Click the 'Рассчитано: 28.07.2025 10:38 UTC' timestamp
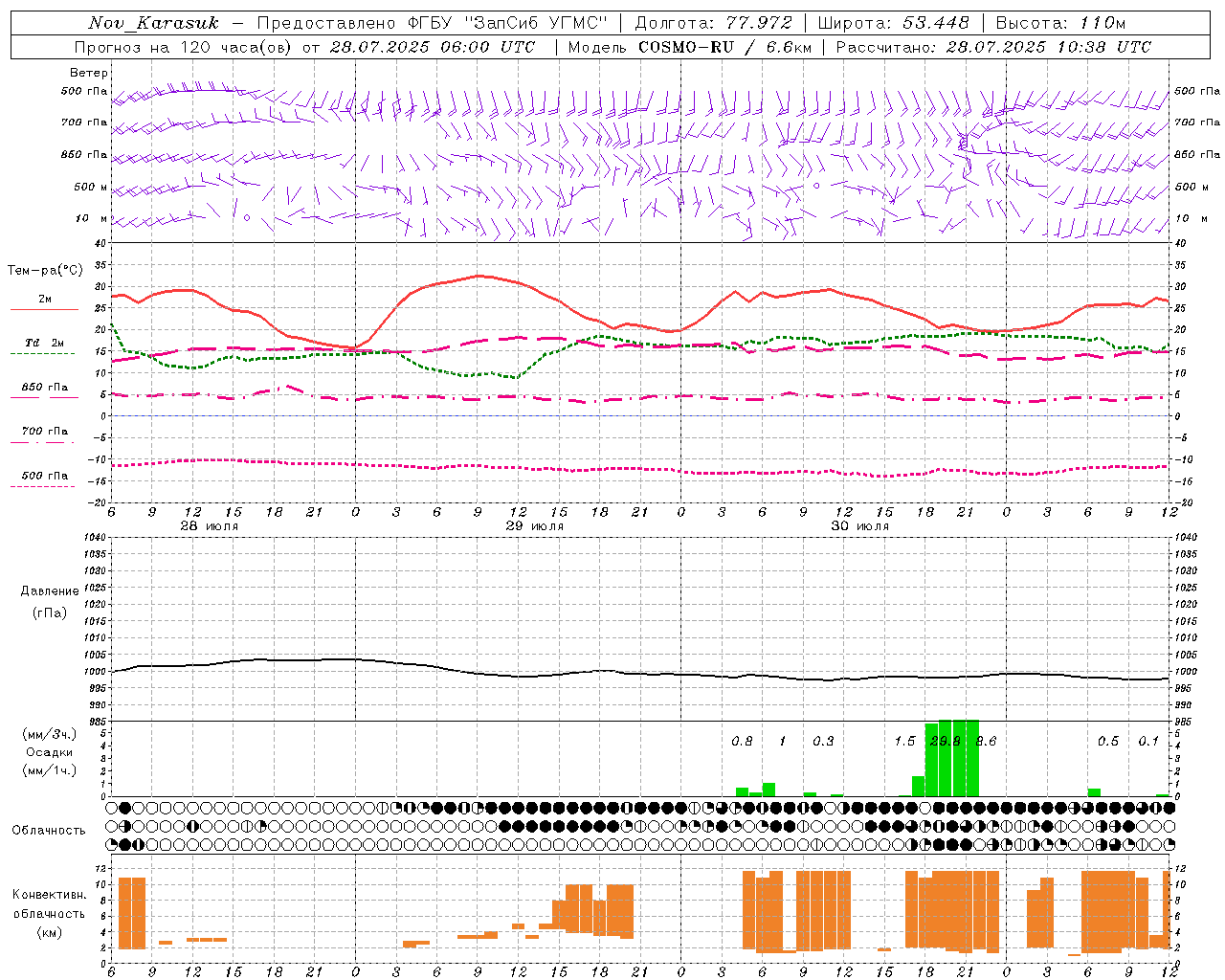Screen dimensions: 1225x980 (x=993, y=47)
